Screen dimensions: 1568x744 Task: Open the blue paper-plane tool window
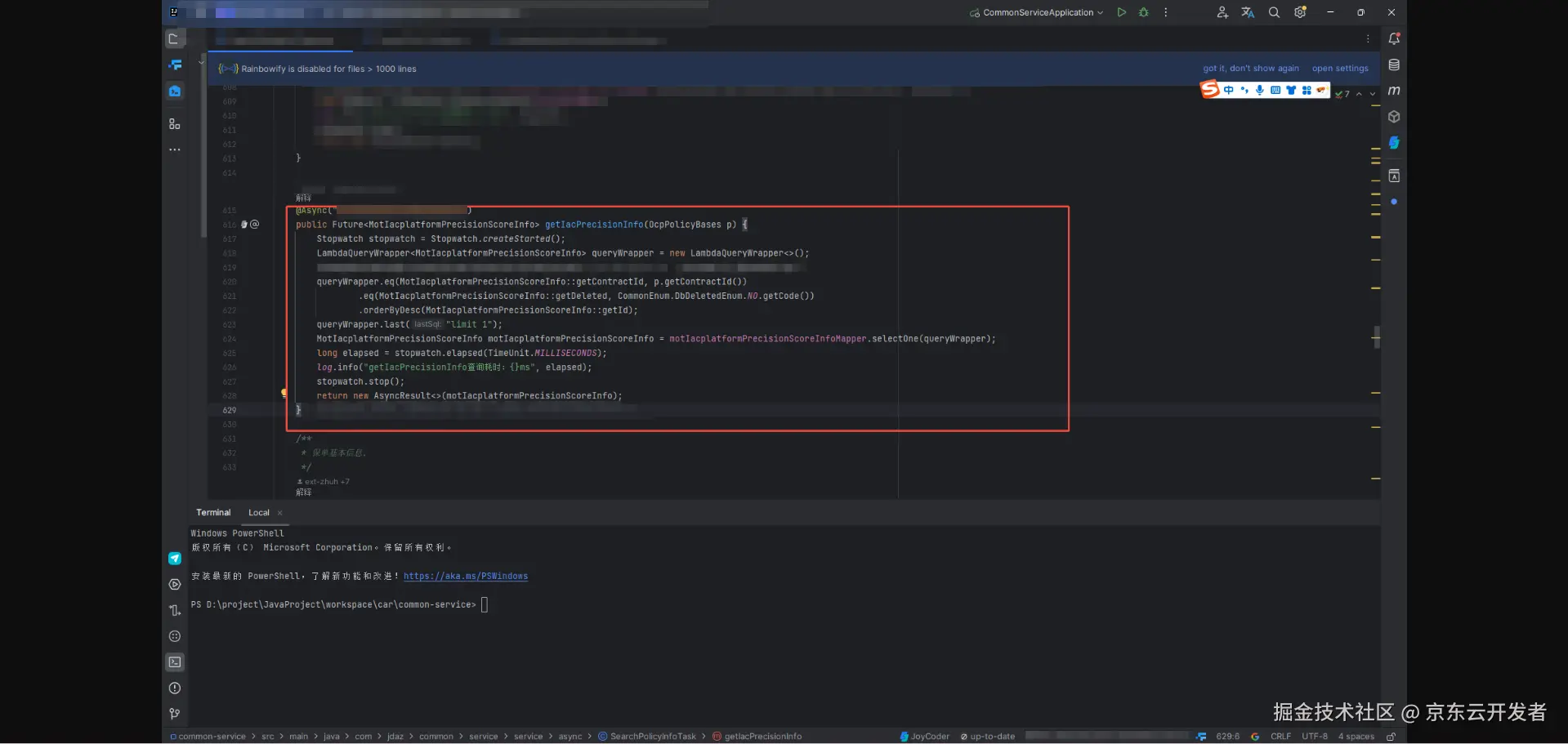175,559
